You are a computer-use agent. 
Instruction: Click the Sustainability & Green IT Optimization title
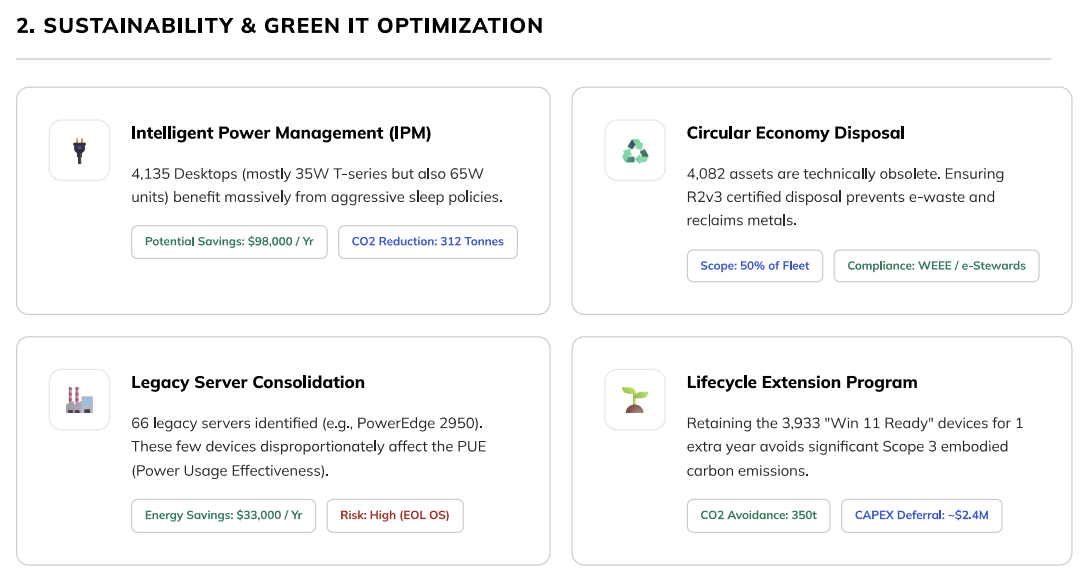280,26
